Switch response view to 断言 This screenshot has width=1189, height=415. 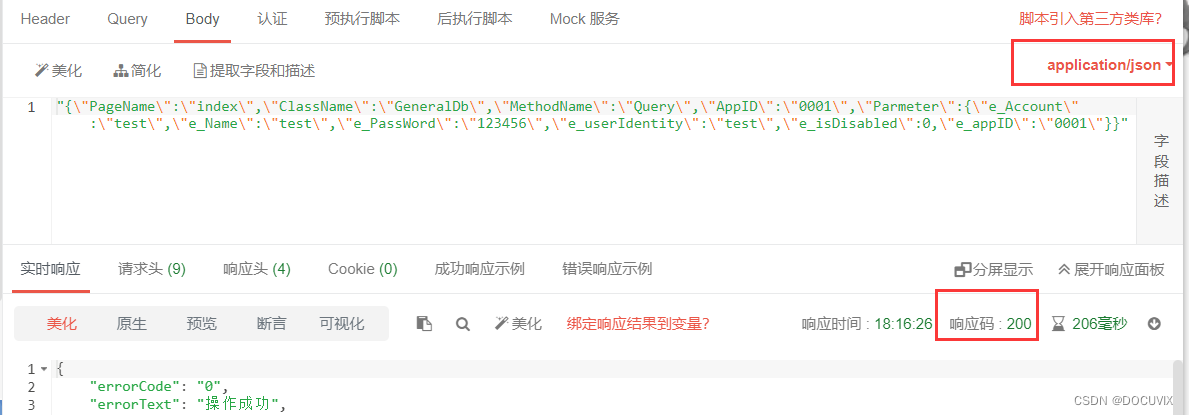(x=271, y=324)
